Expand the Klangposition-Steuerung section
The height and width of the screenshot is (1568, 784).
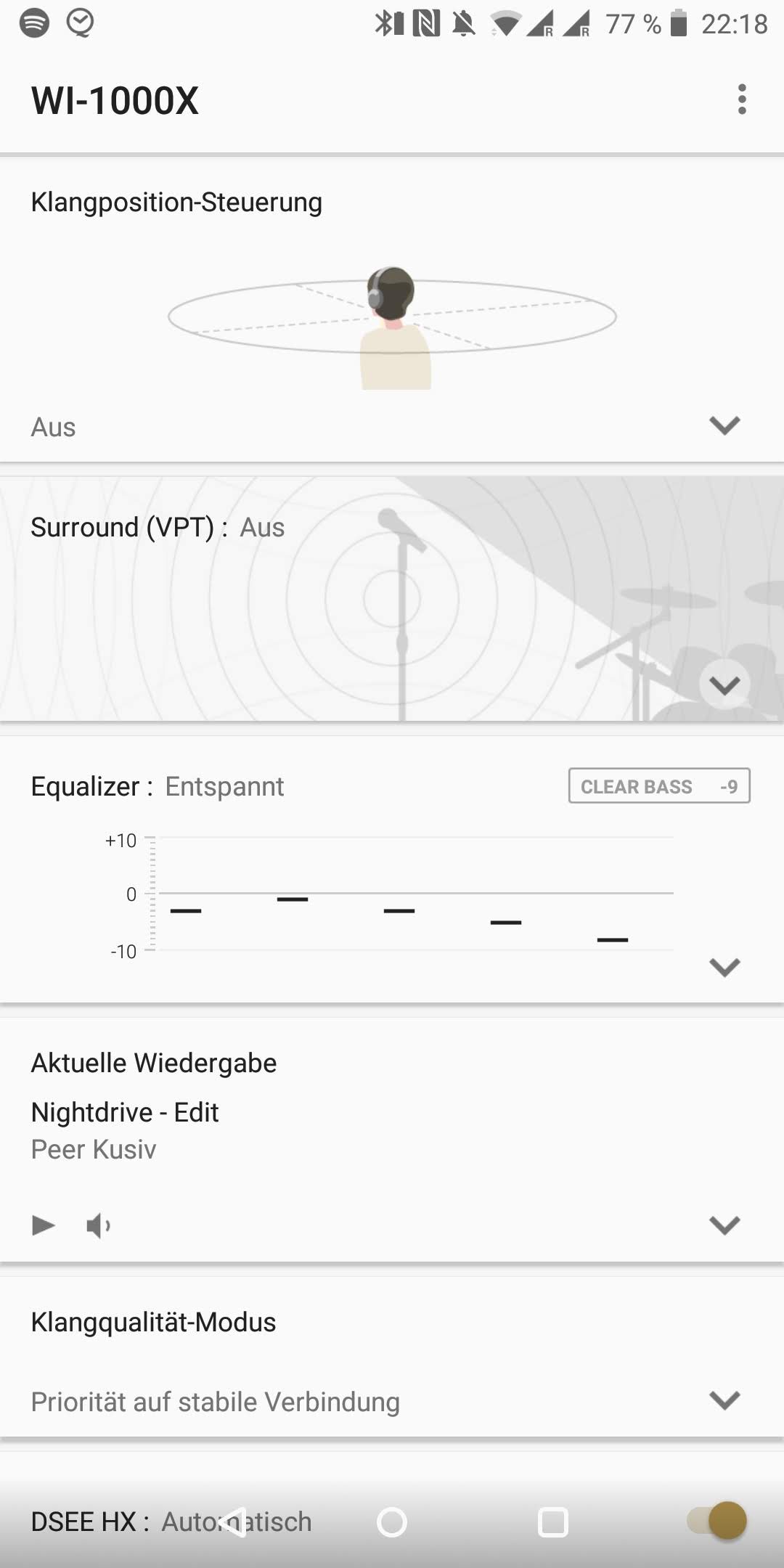coord(724,425)
